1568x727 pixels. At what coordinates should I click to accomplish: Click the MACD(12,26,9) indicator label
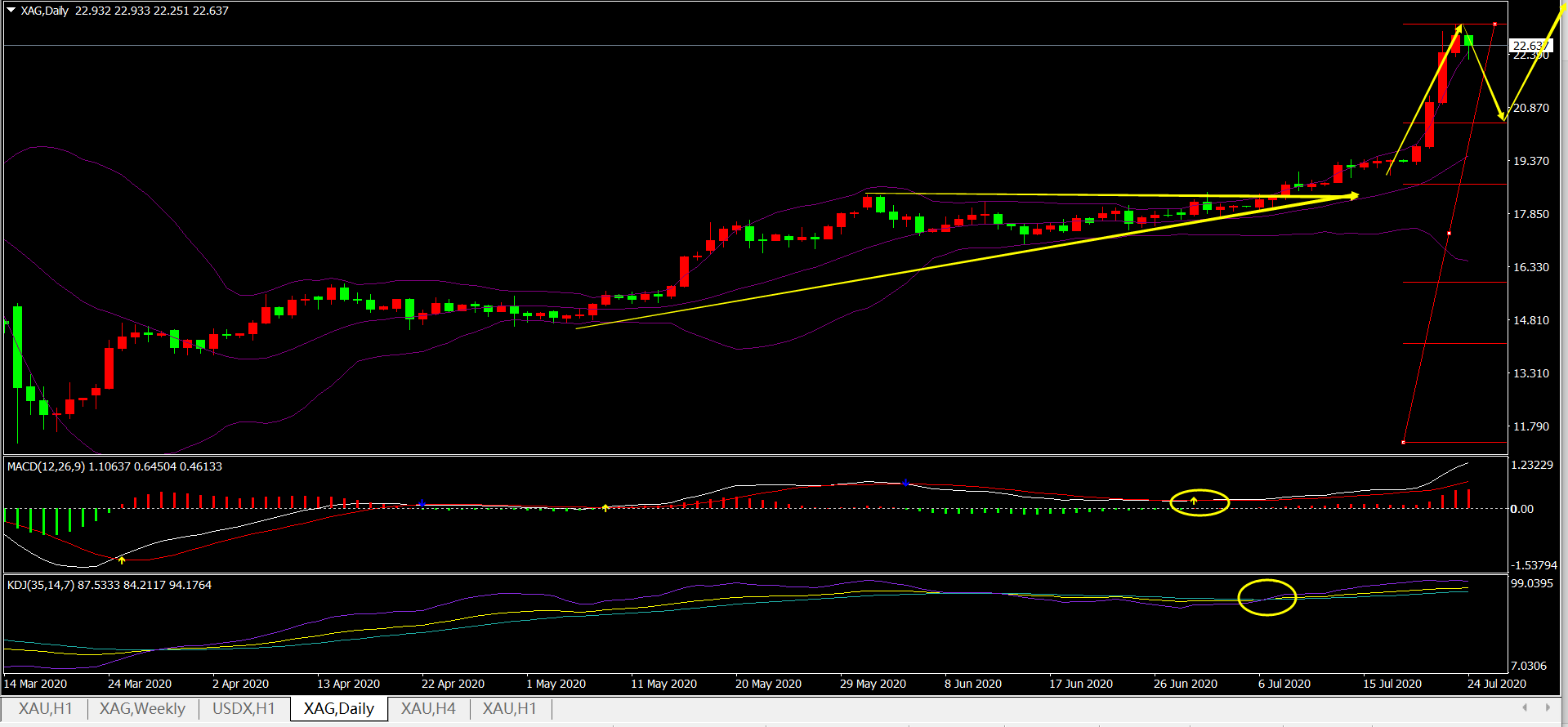[x=114, y=466]
